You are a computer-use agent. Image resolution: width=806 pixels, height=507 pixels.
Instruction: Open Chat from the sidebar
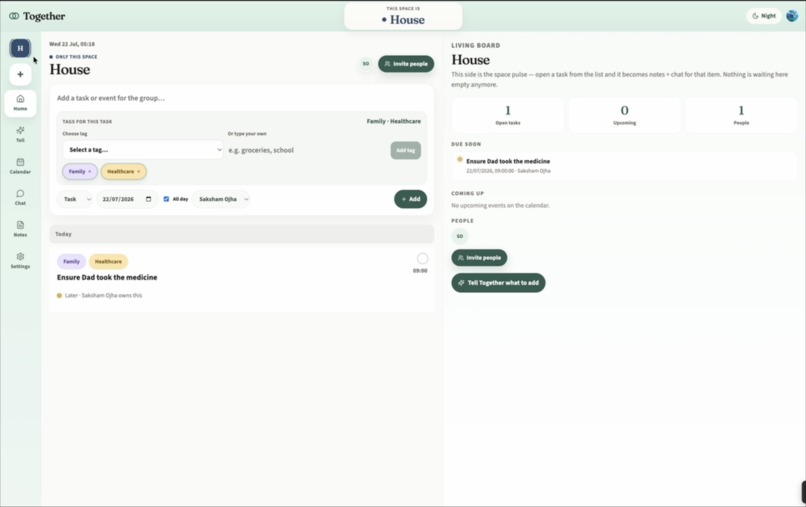[x=20, y=197]
